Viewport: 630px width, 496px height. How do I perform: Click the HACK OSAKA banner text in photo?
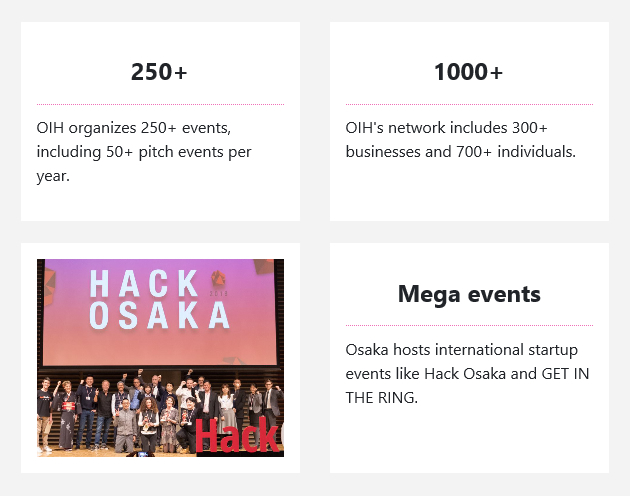(159, 299)
